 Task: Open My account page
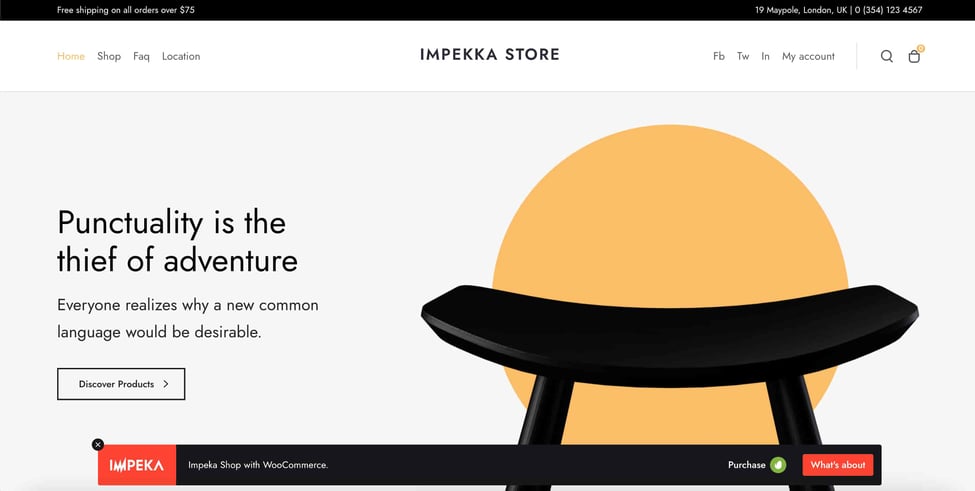pos(808,57)
